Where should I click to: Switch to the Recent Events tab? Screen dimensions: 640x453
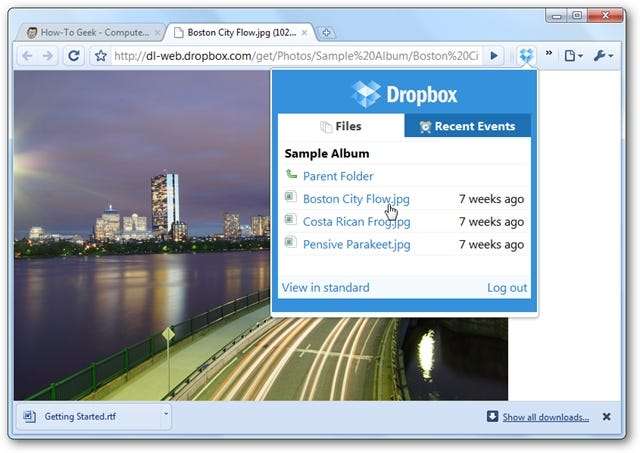coord(468,127)
